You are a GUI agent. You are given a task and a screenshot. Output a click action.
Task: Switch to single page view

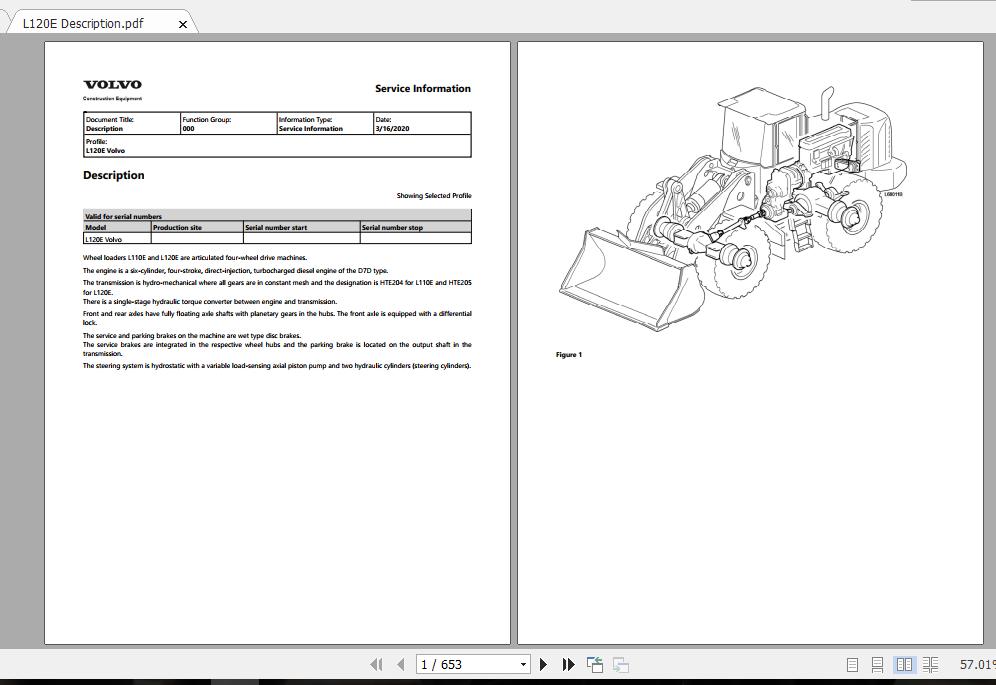[x=853, y=664]
